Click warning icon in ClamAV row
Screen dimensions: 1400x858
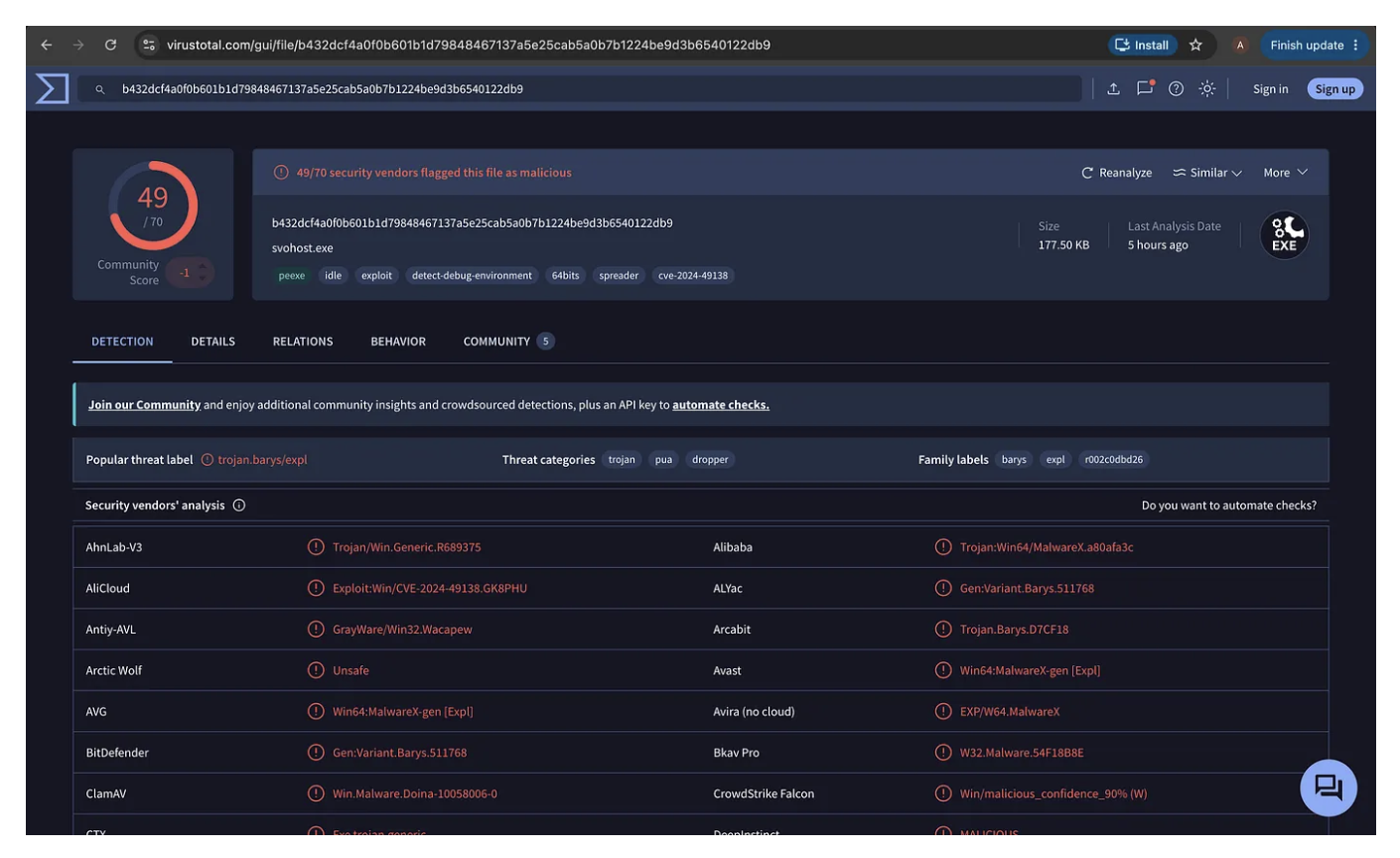316,793
